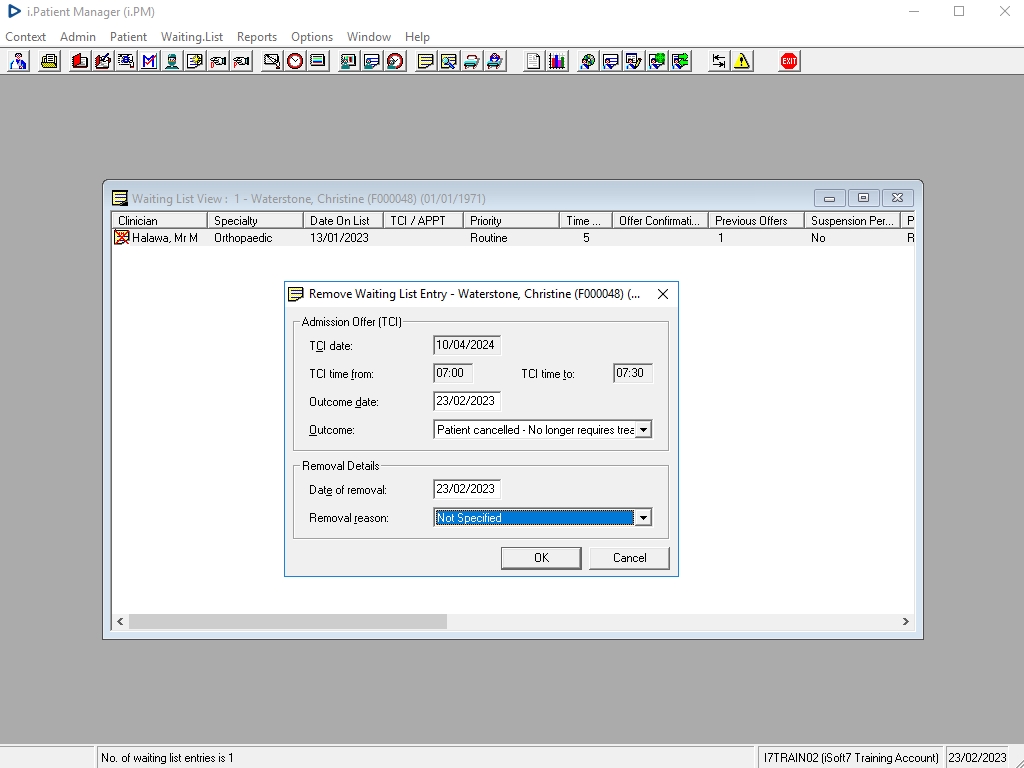
Task: Click the Remove Waiting List Entry dialog icon
Action: (x=296, y=294)
